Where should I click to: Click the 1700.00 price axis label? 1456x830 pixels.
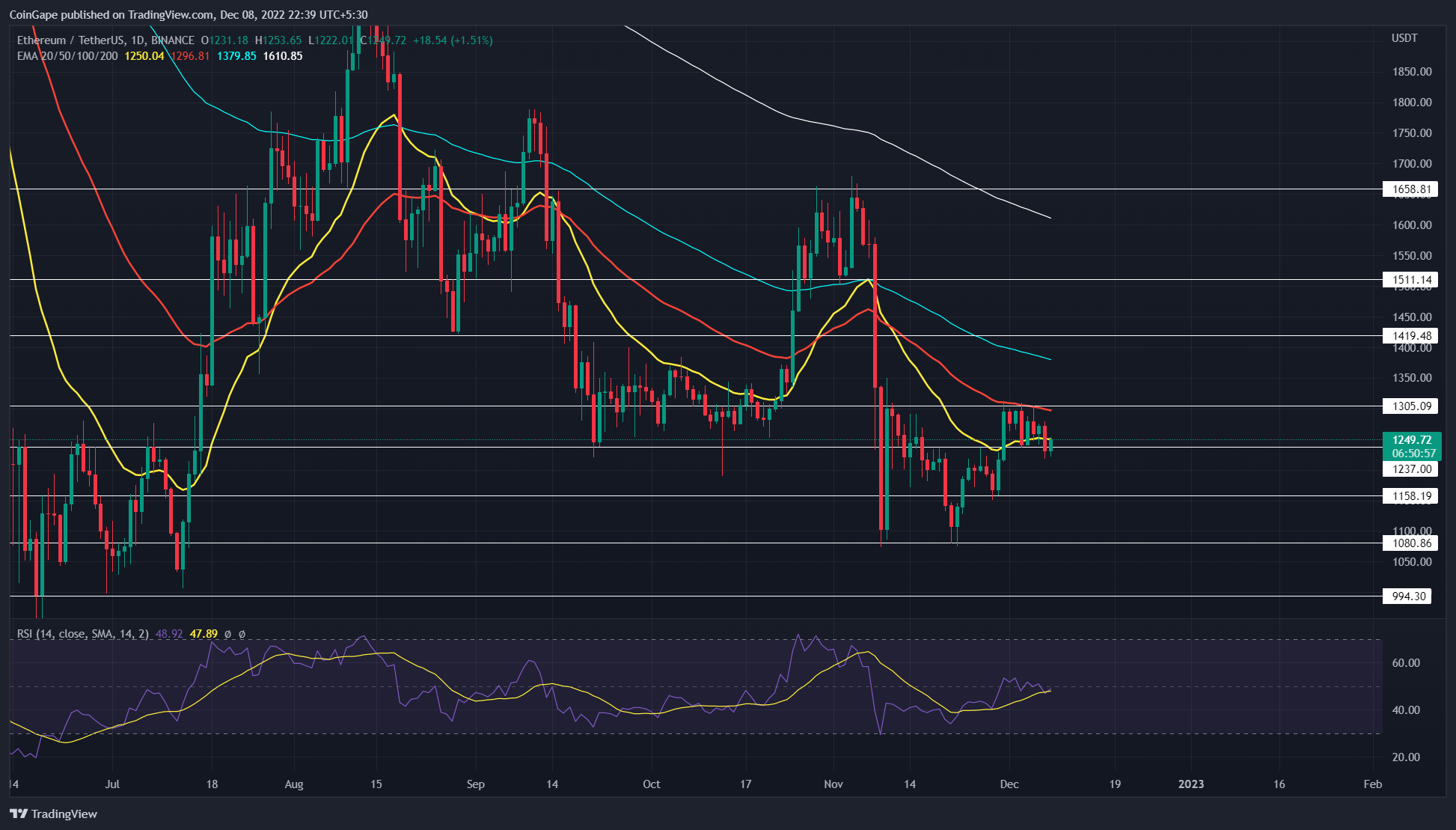(1412, 164)
